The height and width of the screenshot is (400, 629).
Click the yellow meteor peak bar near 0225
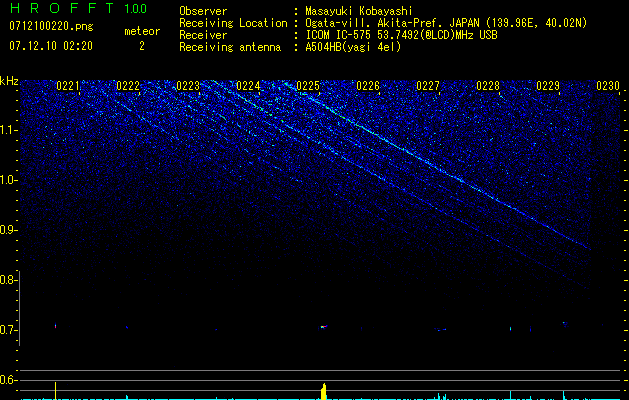324,392
